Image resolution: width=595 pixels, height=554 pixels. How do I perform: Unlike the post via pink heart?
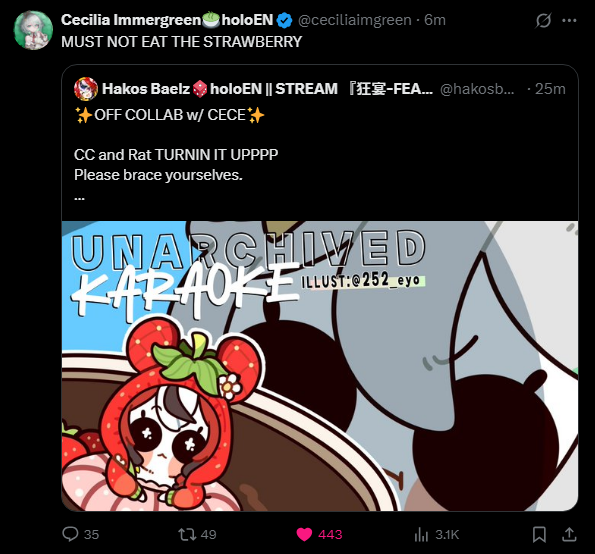click(304, 534)
